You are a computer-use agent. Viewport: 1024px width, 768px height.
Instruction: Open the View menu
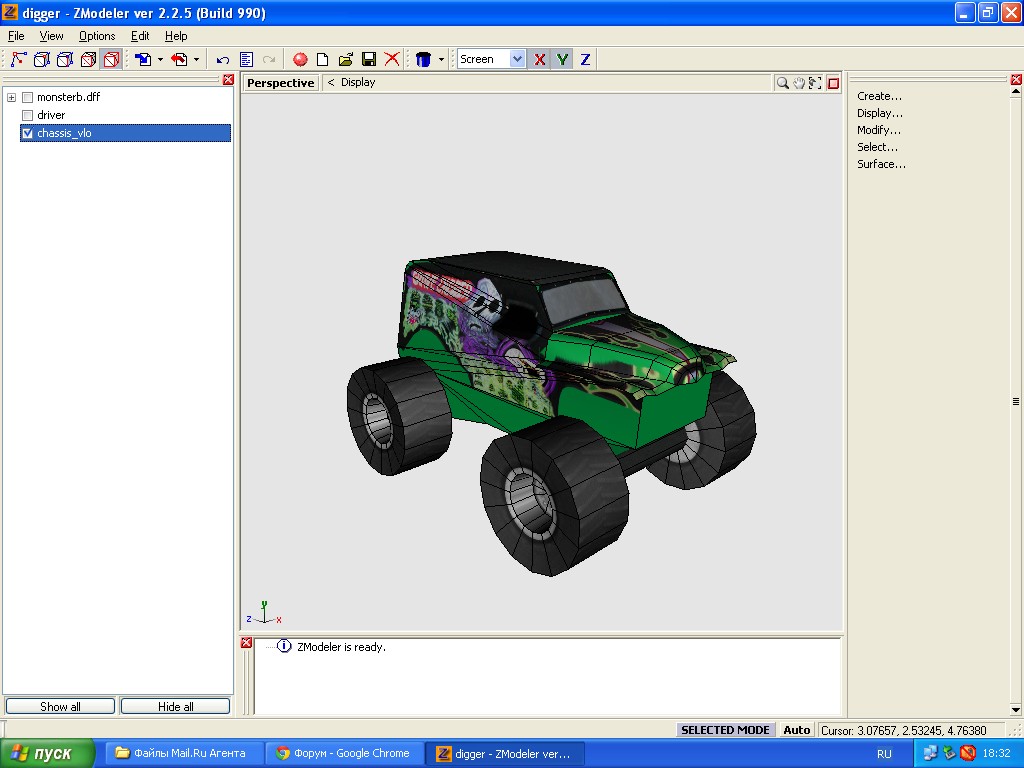[x=51, y=36]
